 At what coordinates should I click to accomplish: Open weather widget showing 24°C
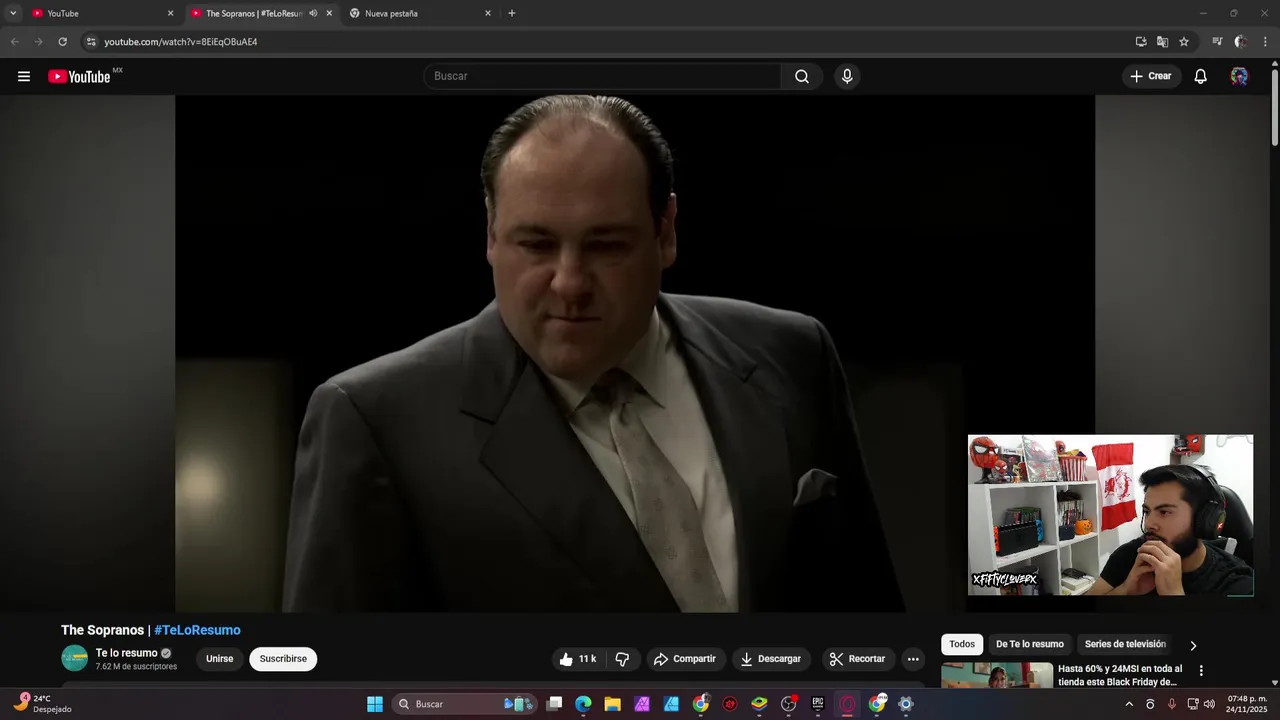point(42,704)
